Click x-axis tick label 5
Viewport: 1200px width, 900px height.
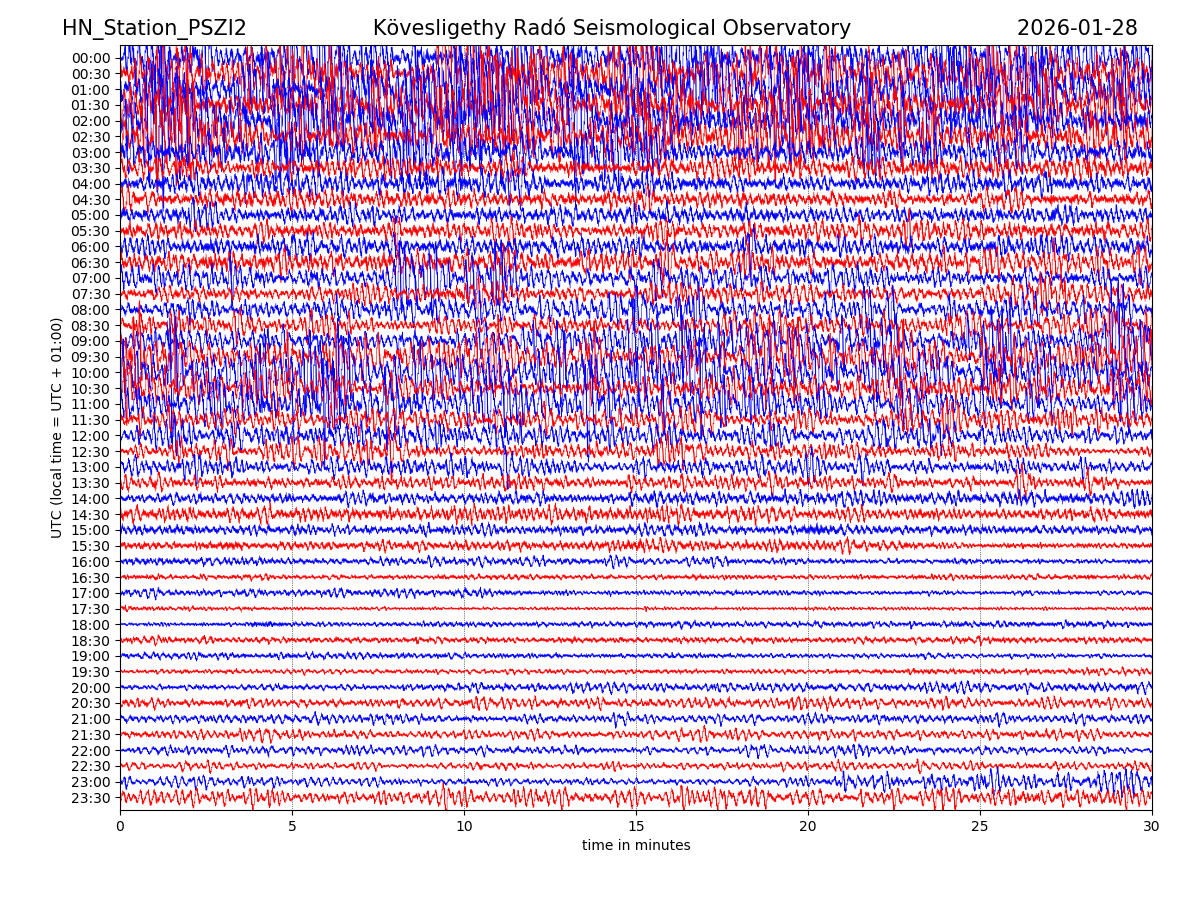tap(292, 827)
